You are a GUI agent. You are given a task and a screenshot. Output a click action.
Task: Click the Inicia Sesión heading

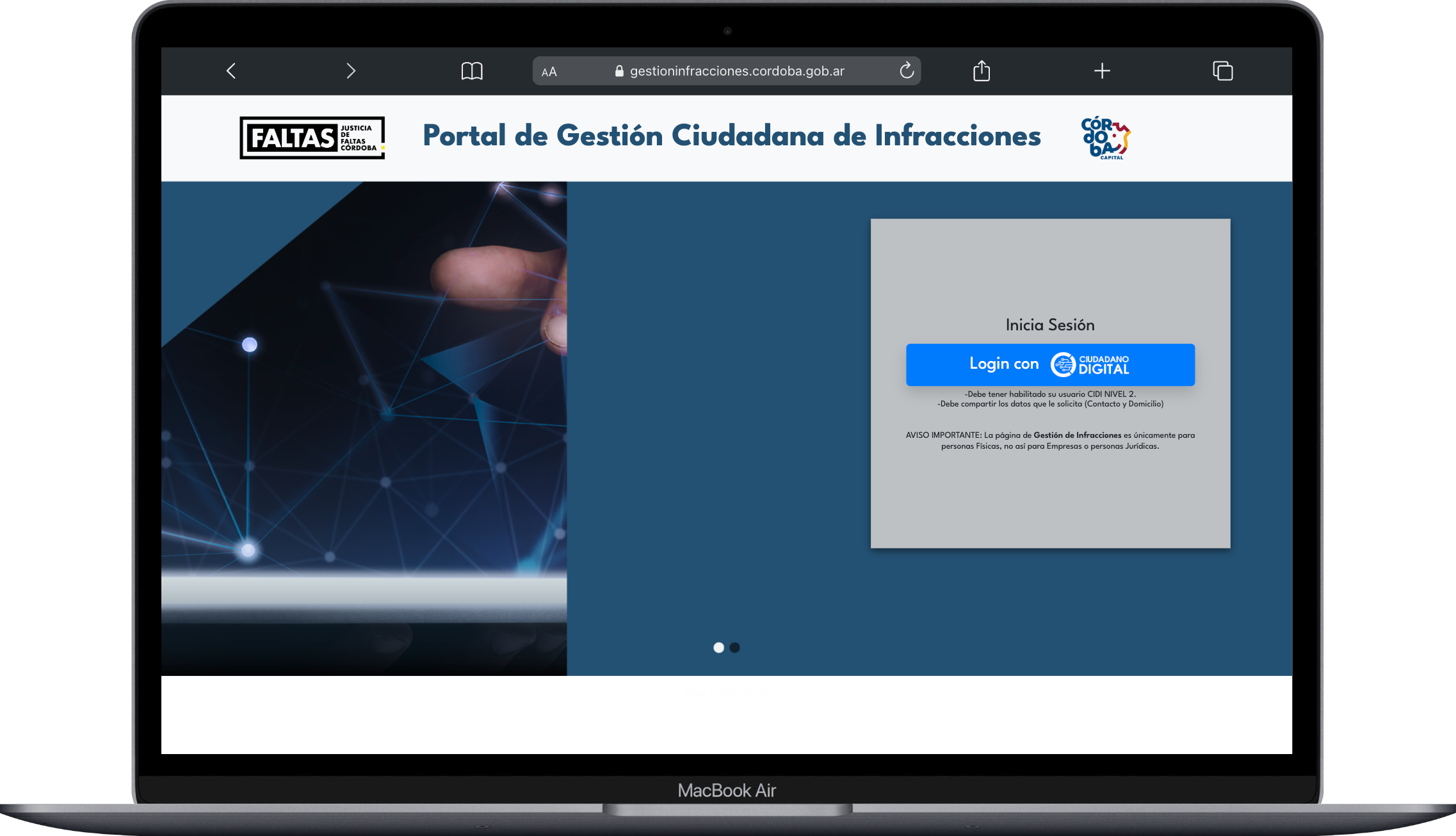[x=1050, y=325]
